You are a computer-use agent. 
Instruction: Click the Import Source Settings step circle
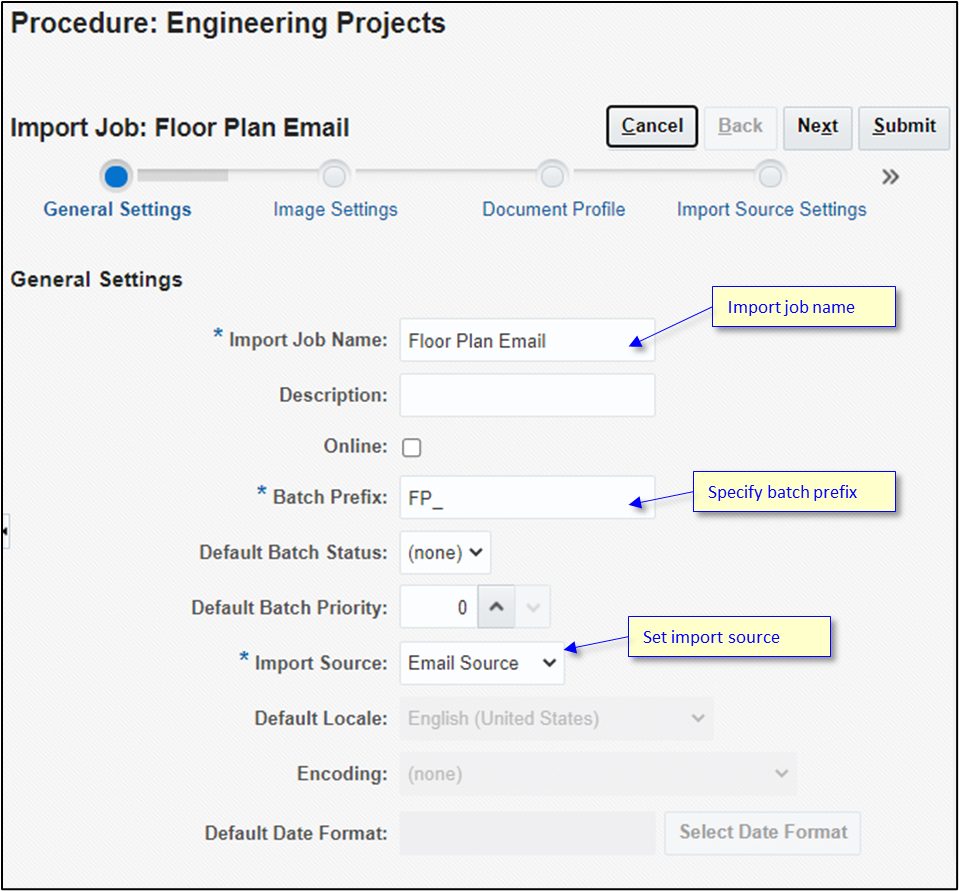pyautogui.click(x=771, y=174)
